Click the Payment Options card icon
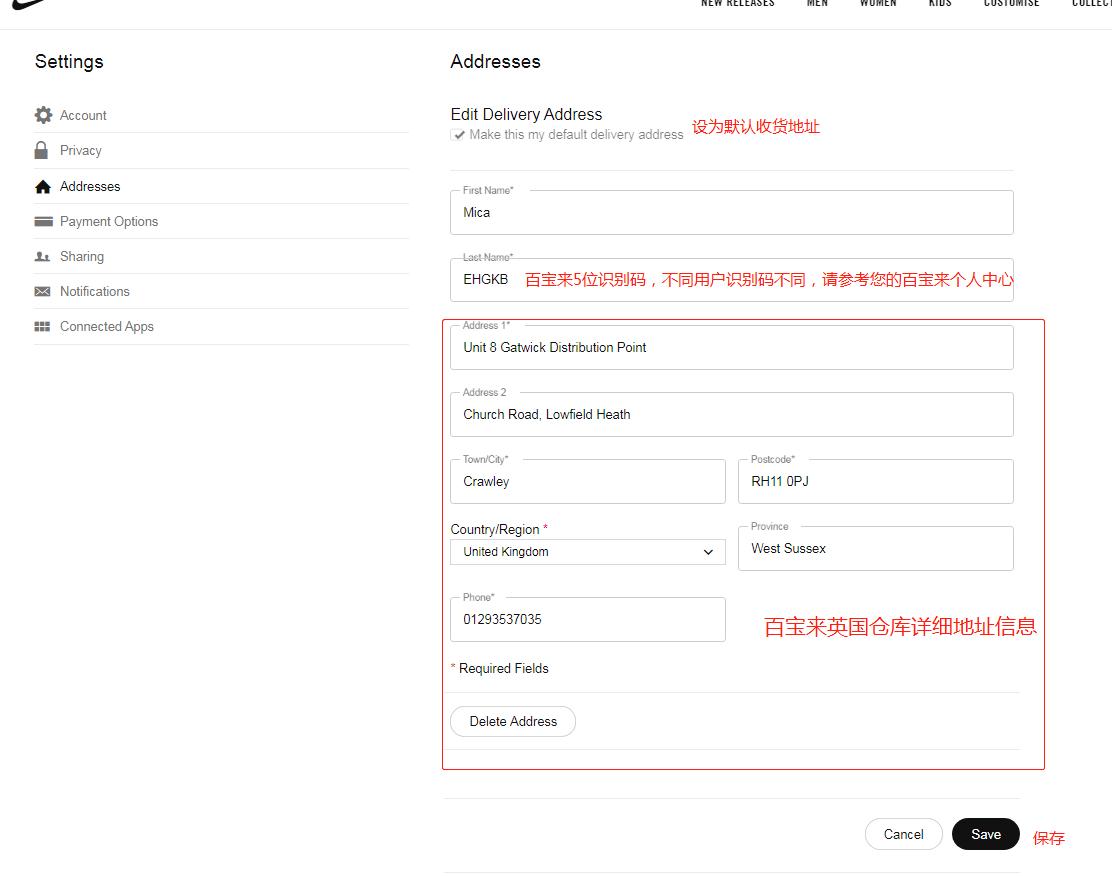 44,221
